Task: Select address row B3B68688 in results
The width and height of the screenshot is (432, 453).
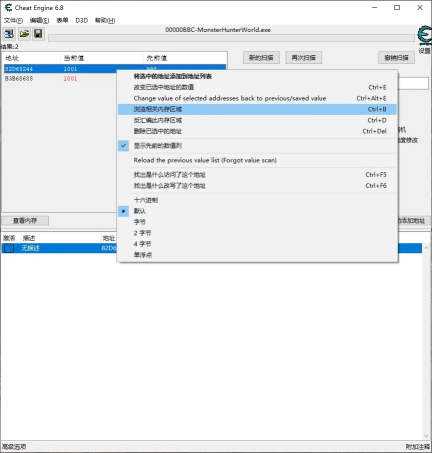Action: click(x=60, y=79)
